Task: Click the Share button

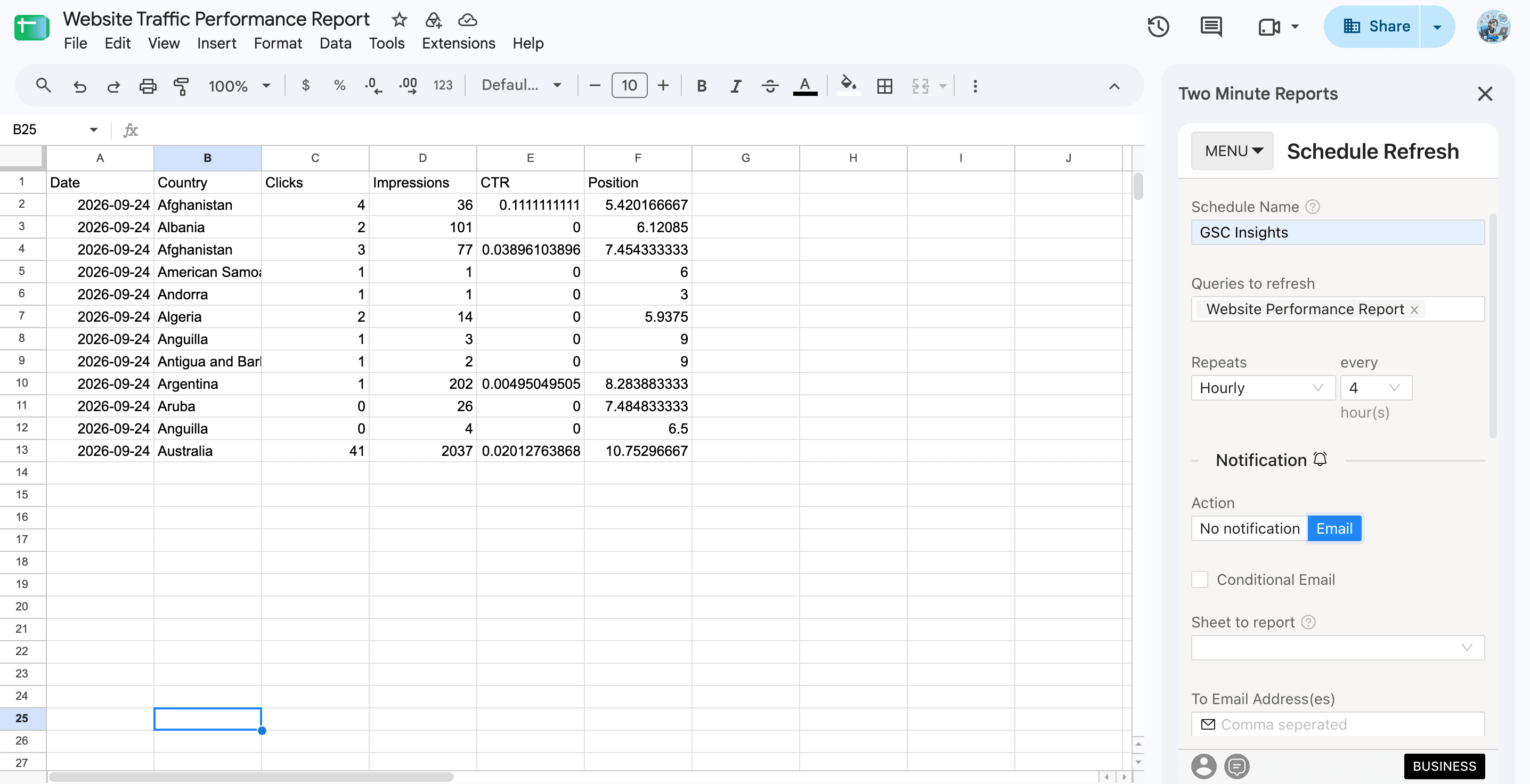Action: click(1371, 26)
